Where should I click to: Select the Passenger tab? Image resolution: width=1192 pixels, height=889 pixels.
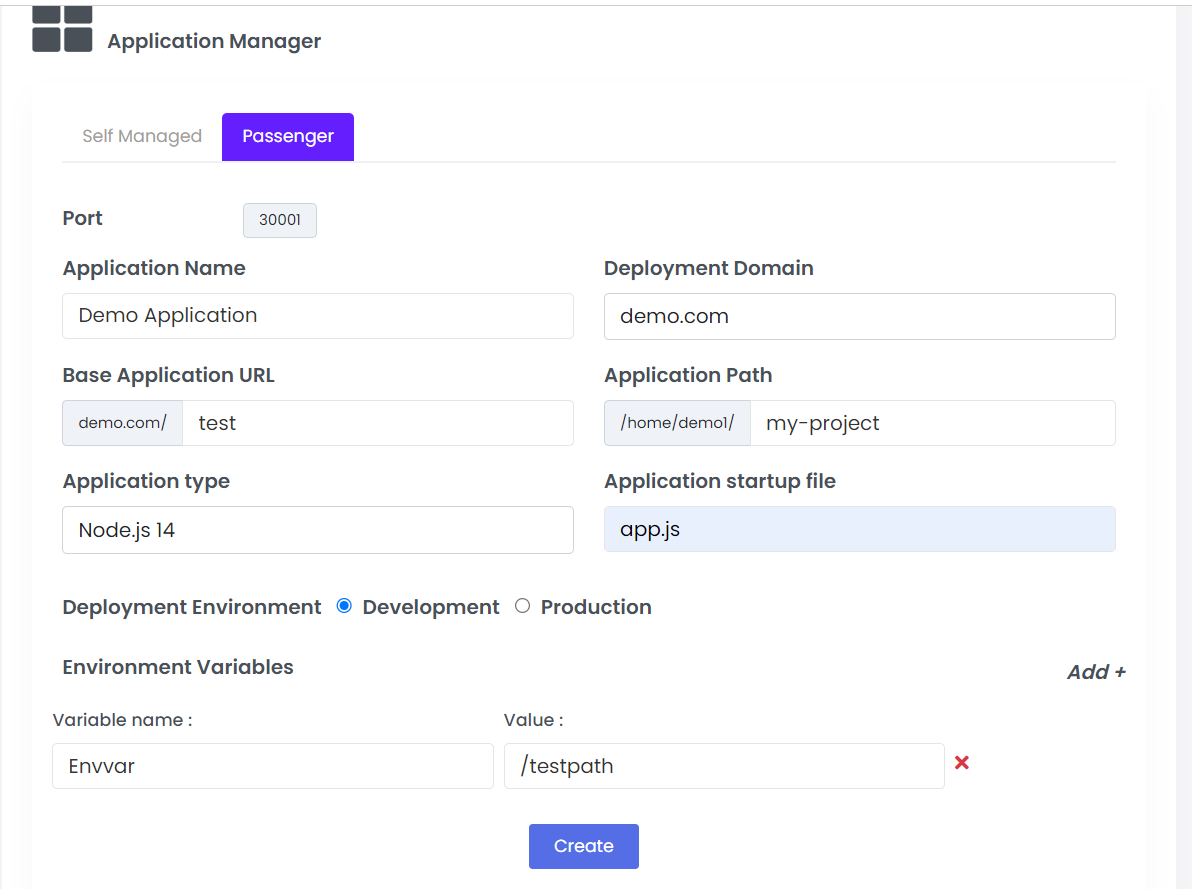coord(288,137)
